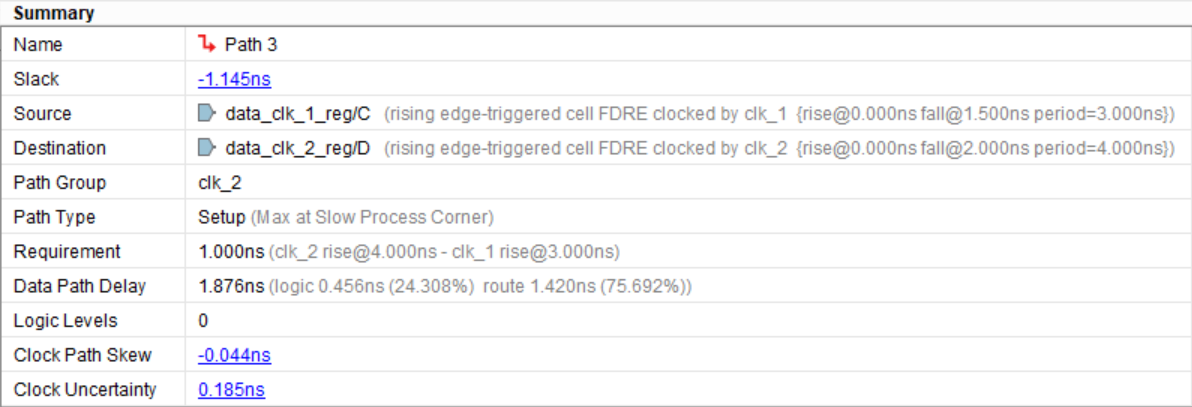
Task: Click the red Path 3 arrow icon
Action: [207, 44]
